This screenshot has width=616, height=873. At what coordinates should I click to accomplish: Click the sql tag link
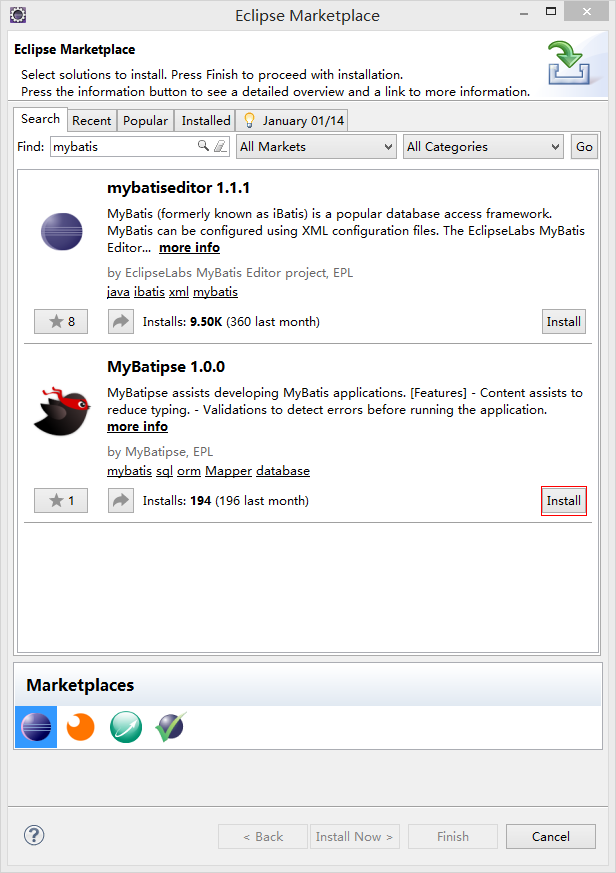click(164, 471)
